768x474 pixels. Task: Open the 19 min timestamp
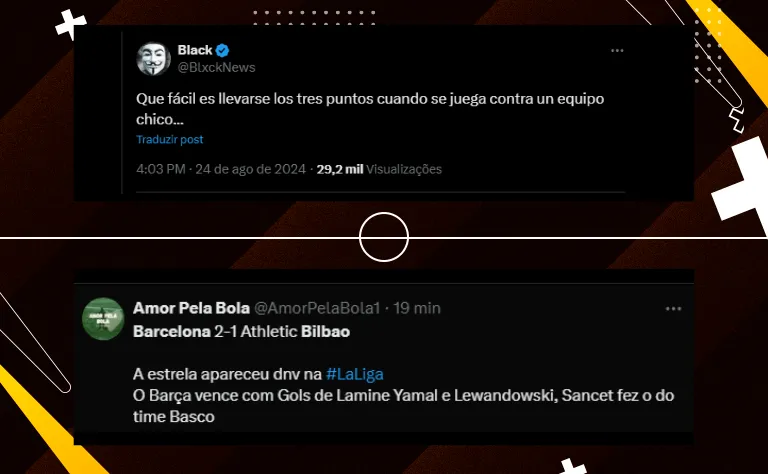point(417,308)
